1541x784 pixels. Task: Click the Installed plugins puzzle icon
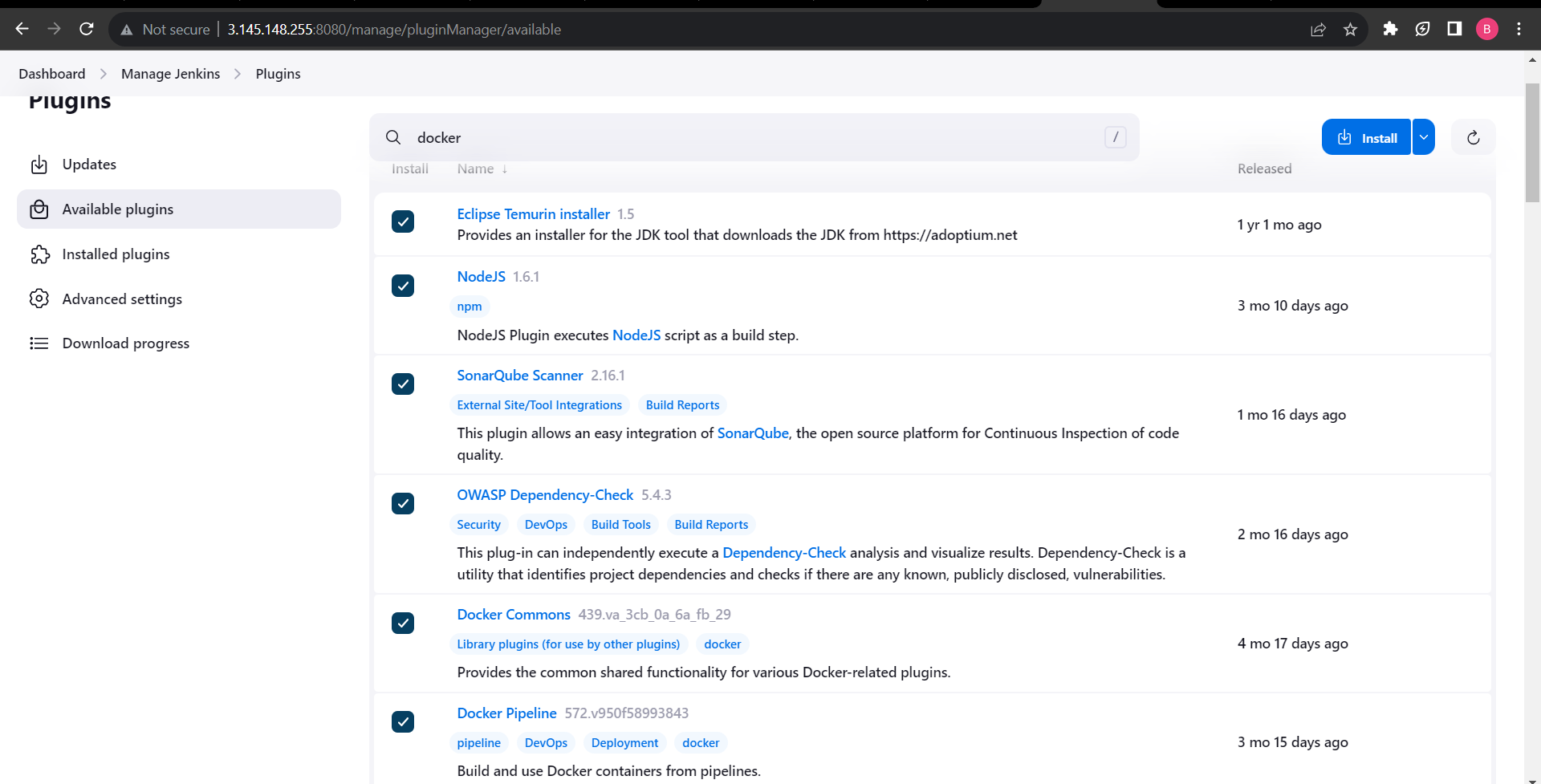pyautogui.click(x=39, y=254)
